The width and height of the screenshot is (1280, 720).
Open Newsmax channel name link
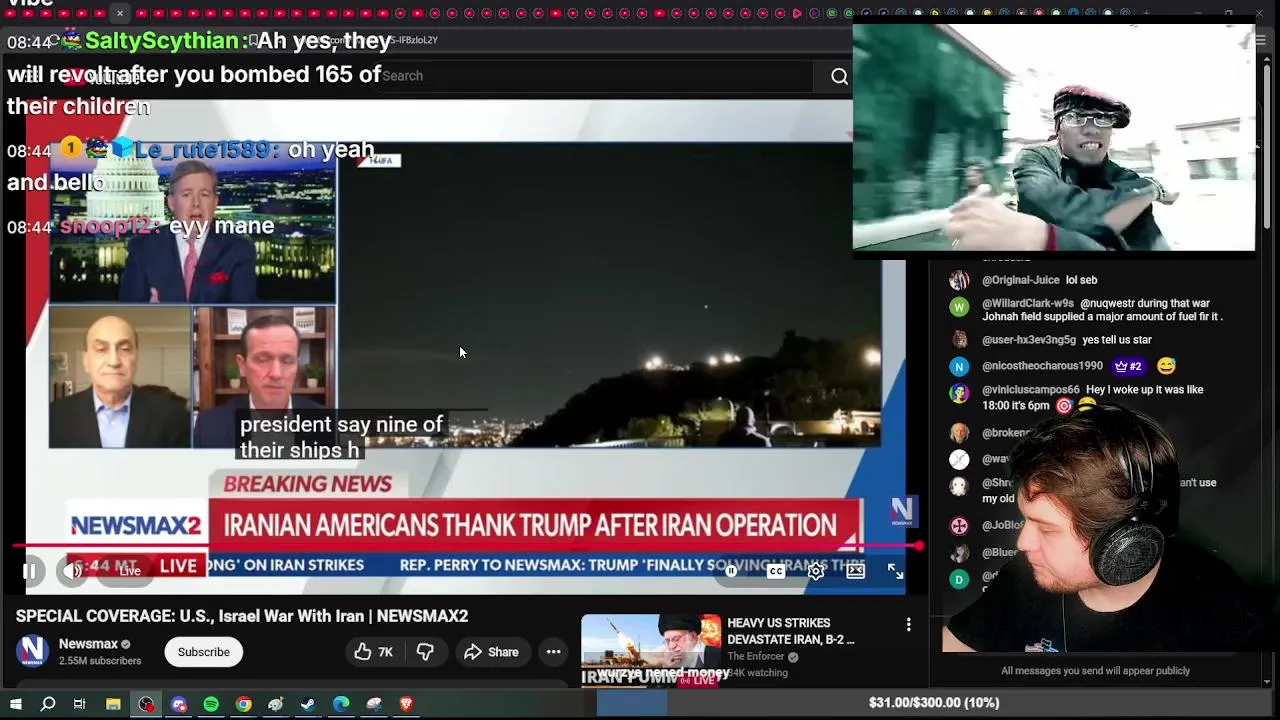[88, 644]
